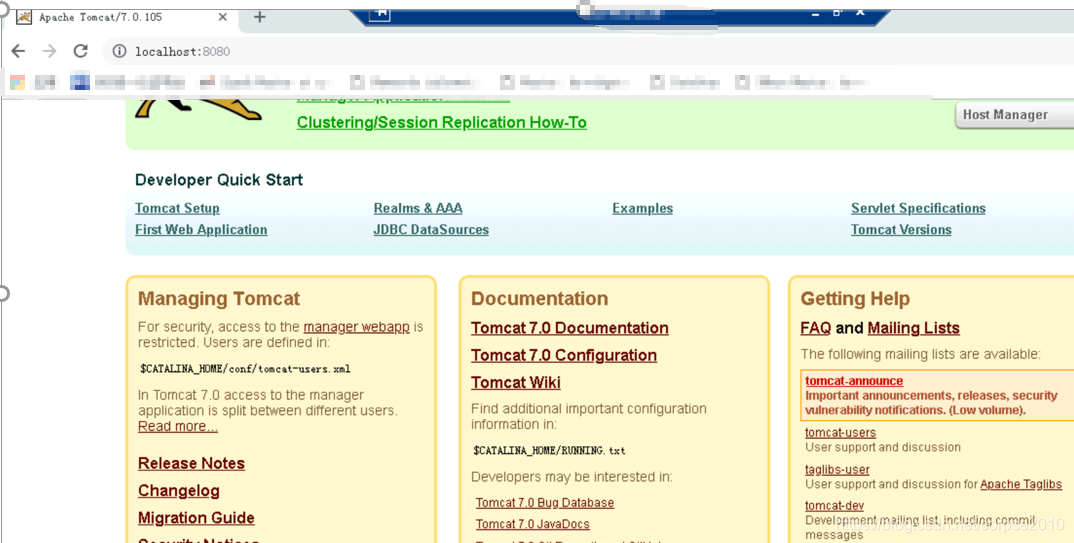Open Servlet Specifications link
This screenshot has width=1074, height=543.
tap(918, 208)
